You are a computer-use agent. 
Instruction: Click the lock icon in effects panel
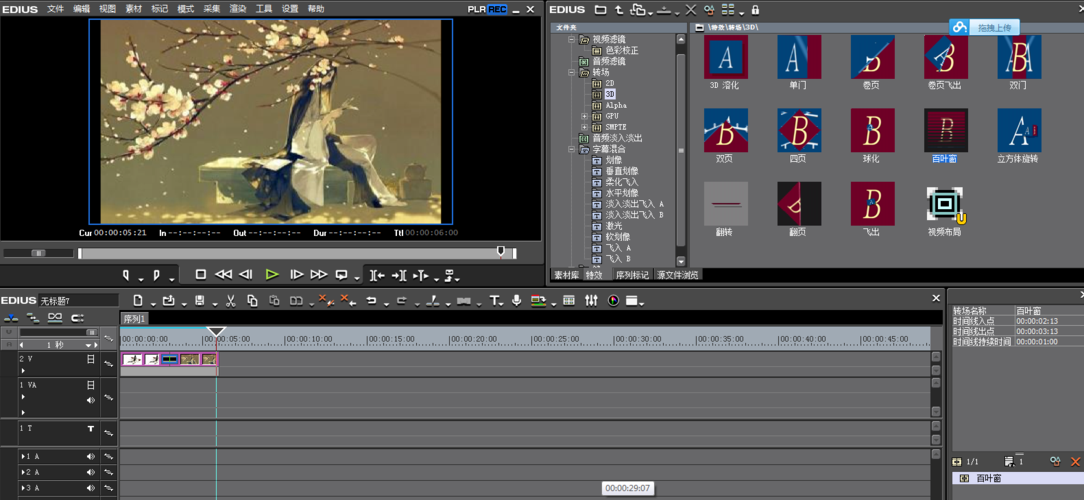[x=755, y=10]
